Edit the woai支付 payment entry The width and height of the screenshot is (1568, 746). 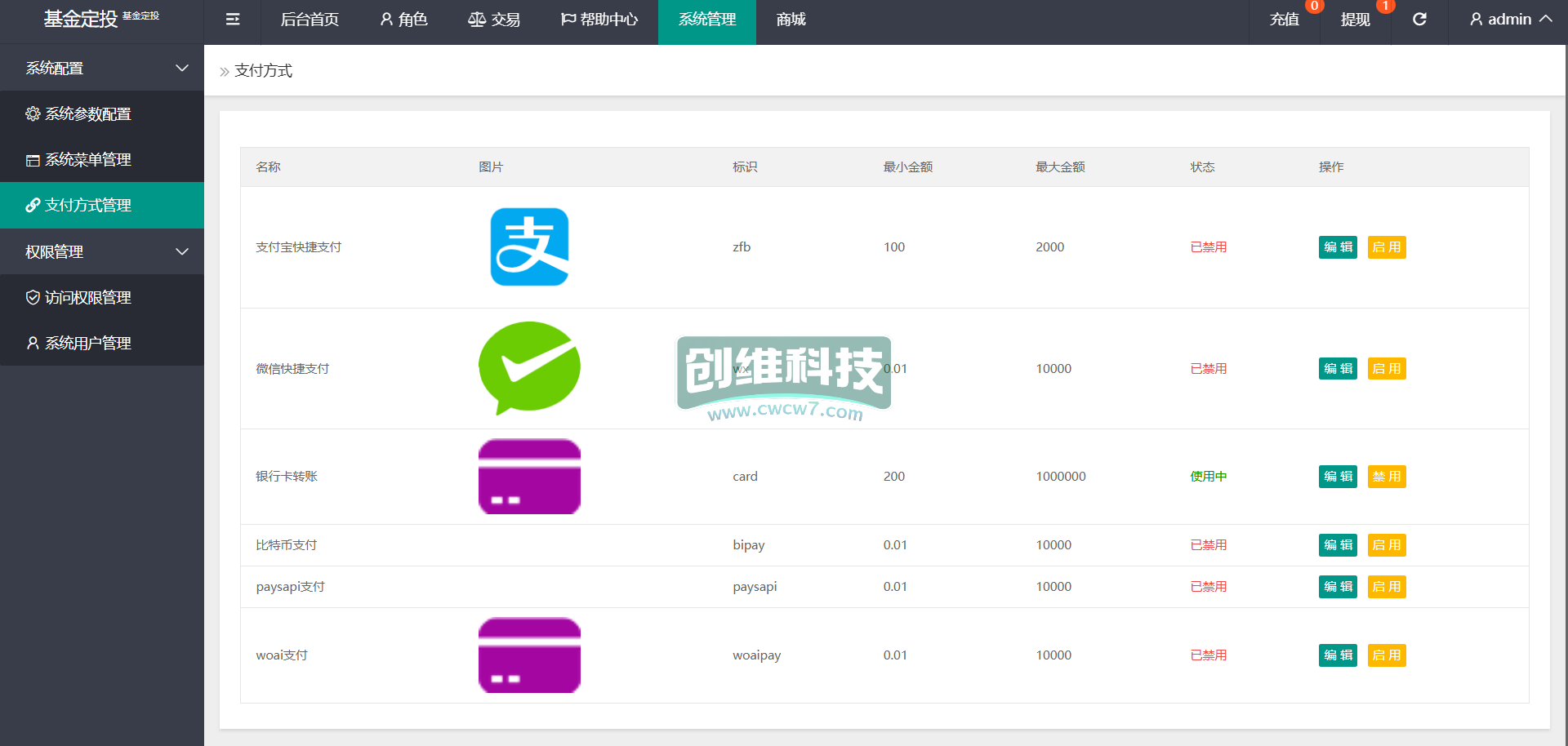pyautogui.click(x=1338, y=655)
